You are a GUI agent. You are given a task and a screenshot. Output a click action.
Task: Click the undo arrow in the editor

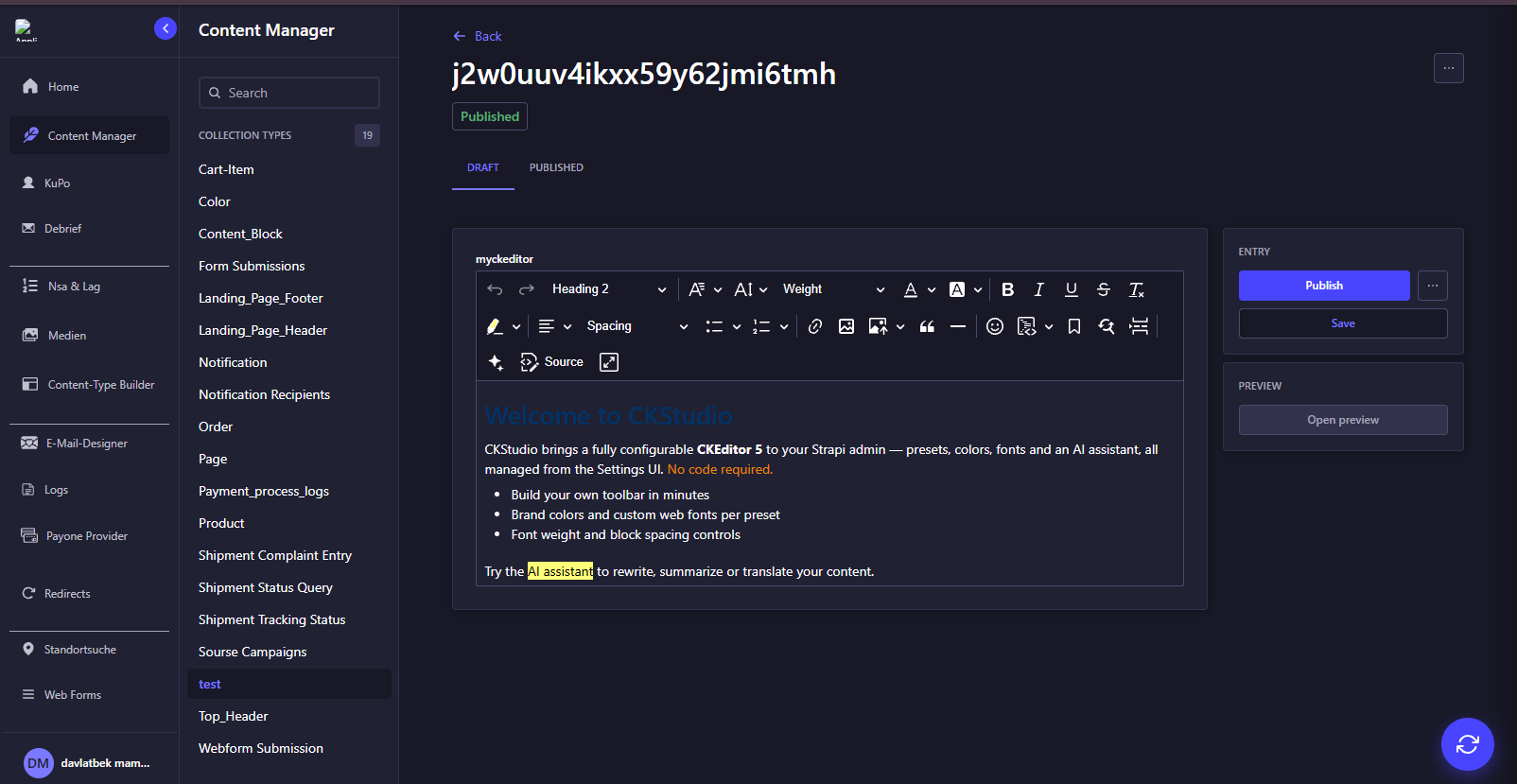coord(495,289)
